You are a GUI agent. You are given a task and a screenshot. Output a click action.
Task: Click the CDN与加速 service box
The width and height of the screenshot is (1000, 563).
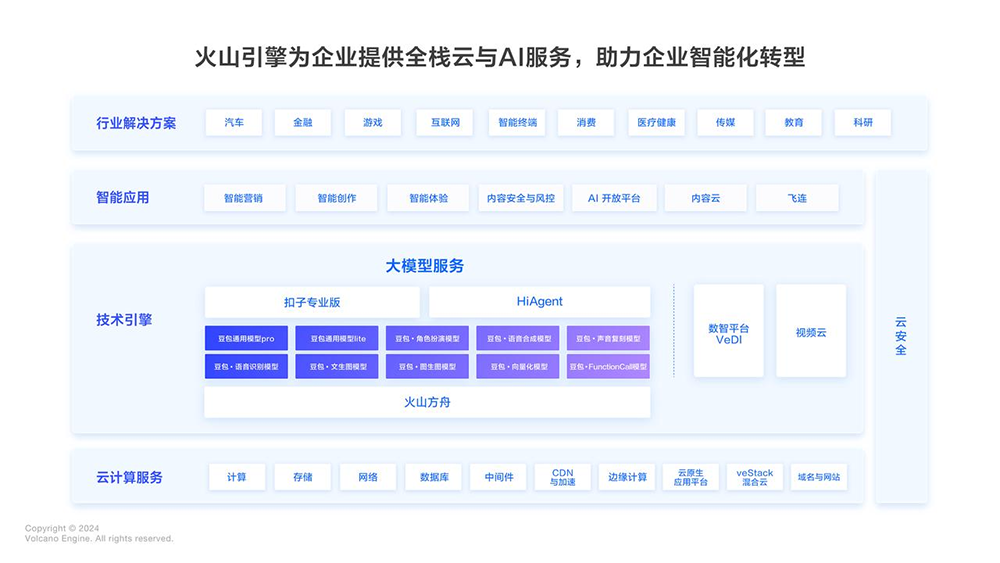pyautogui.click(x=562, y=477)
